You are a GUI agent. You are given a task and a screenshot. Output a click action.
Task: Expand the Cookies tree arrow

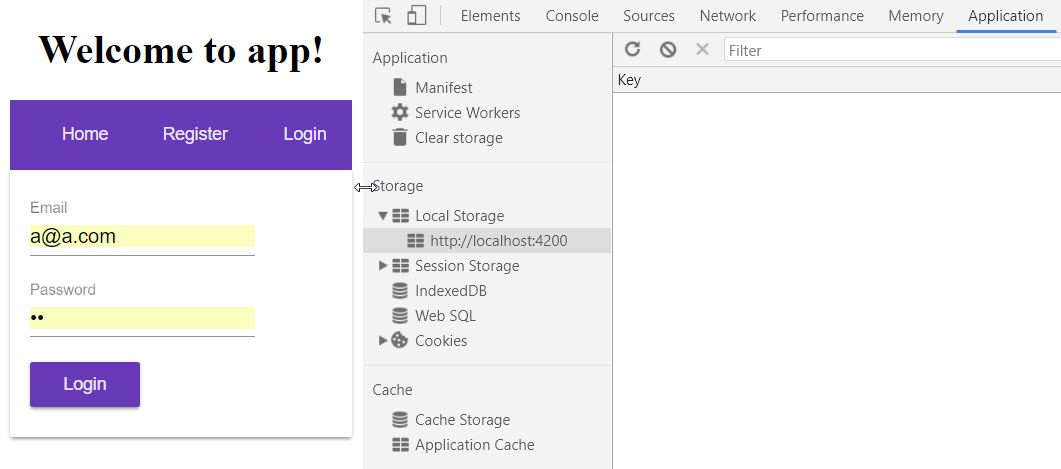pyautogui.click(x=383, y=340)
